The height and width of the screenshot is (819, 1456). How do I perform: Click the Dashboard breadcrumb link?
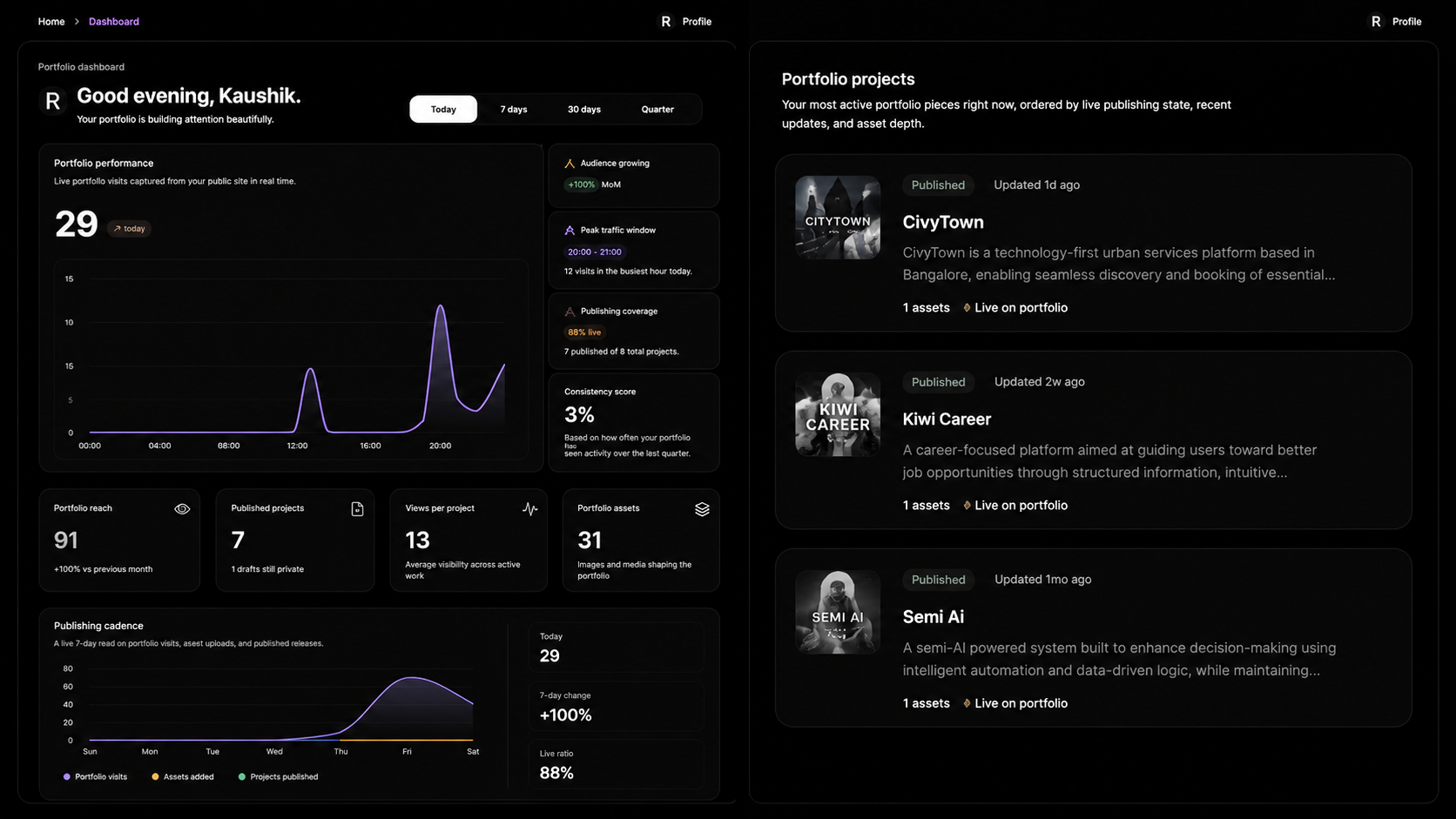pyautogui.click(x=114, y=22)
